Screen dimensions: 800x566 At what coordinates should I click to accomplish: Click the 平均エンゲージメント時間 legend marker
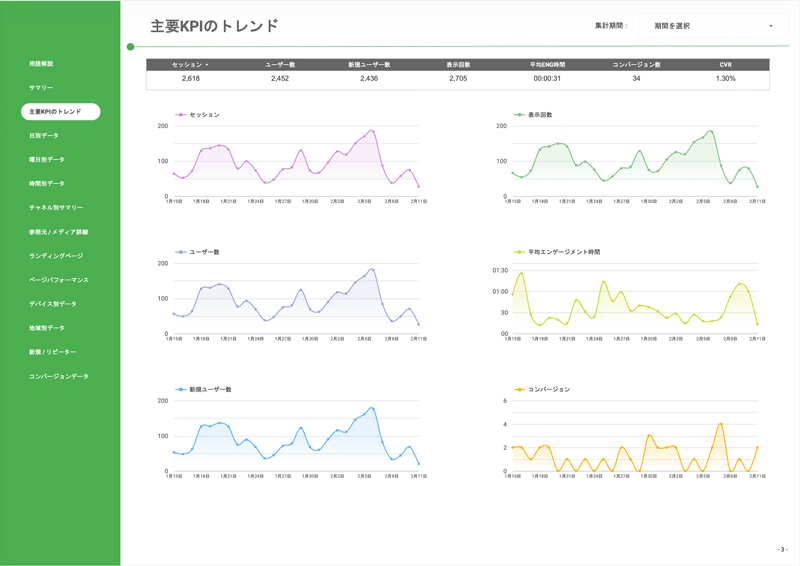519,252
